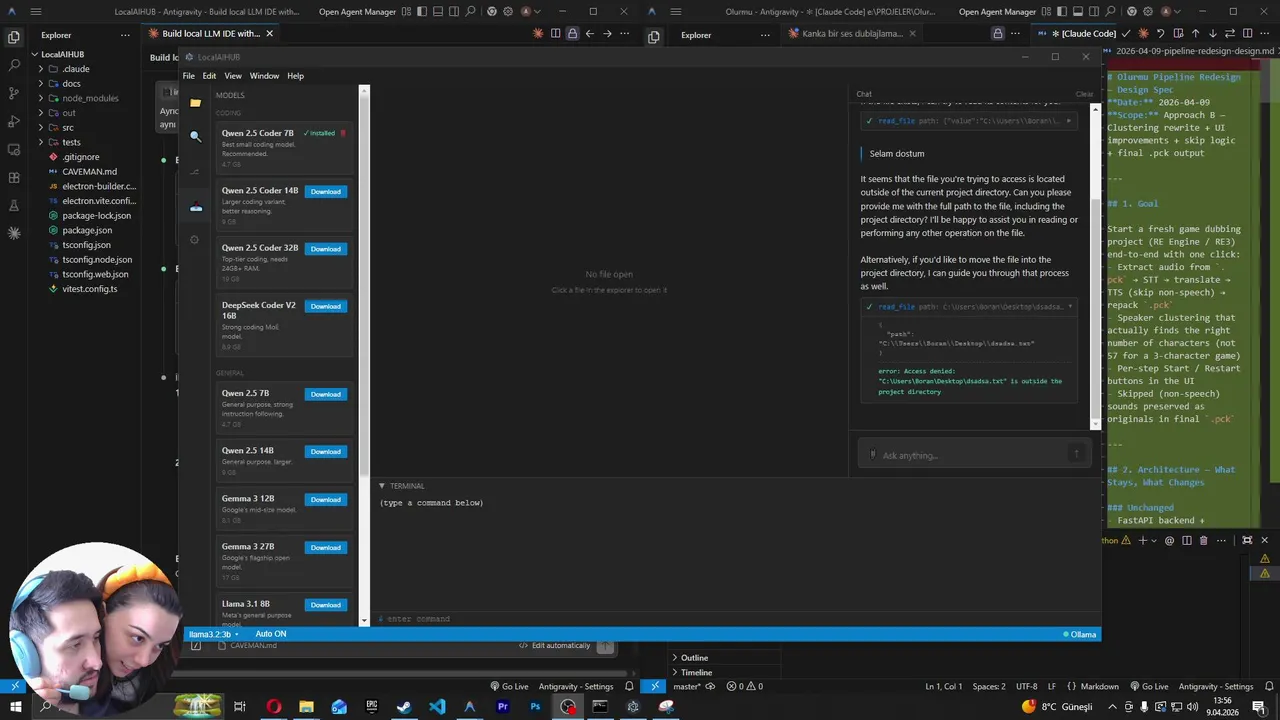Expand the docs folder in Explorer

coord(70,84)
